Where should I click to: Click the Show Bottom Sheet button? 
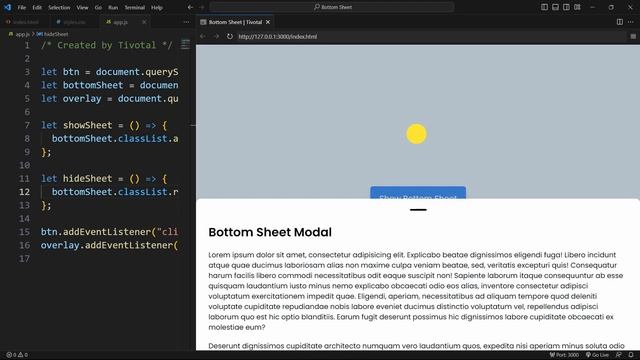pos(418,193)
